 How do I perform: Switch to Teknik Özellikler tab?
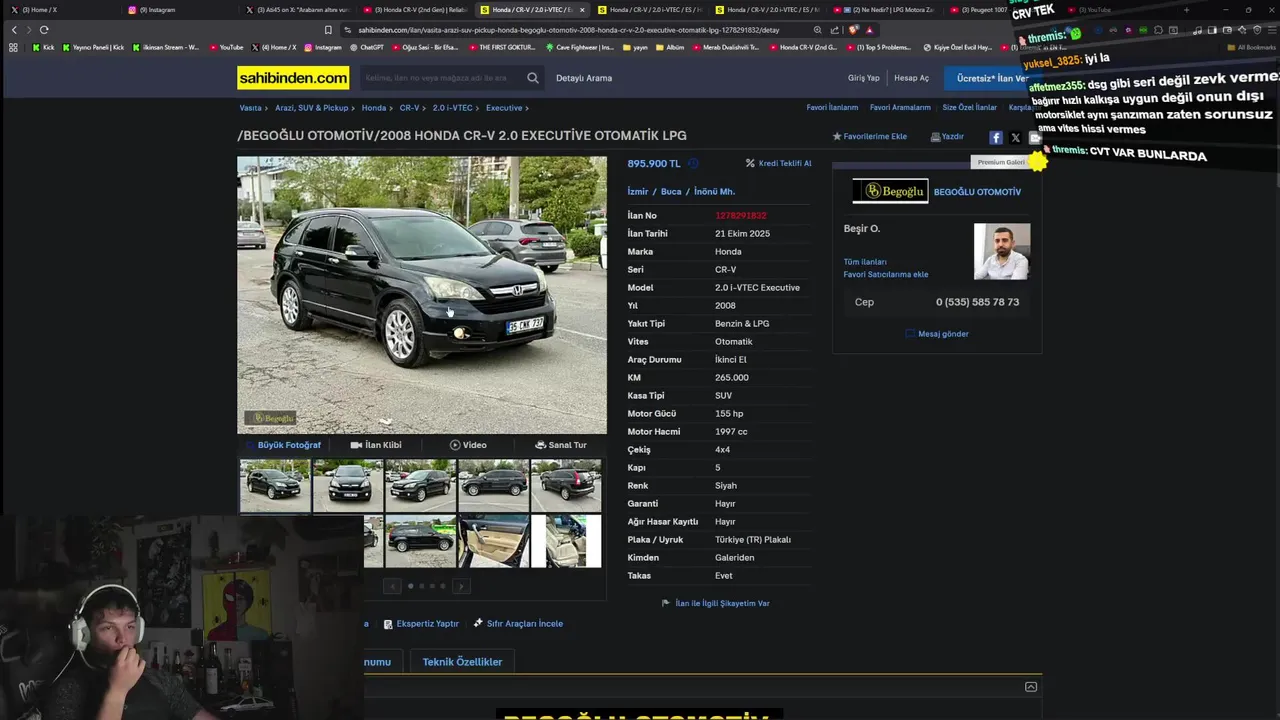462,662
